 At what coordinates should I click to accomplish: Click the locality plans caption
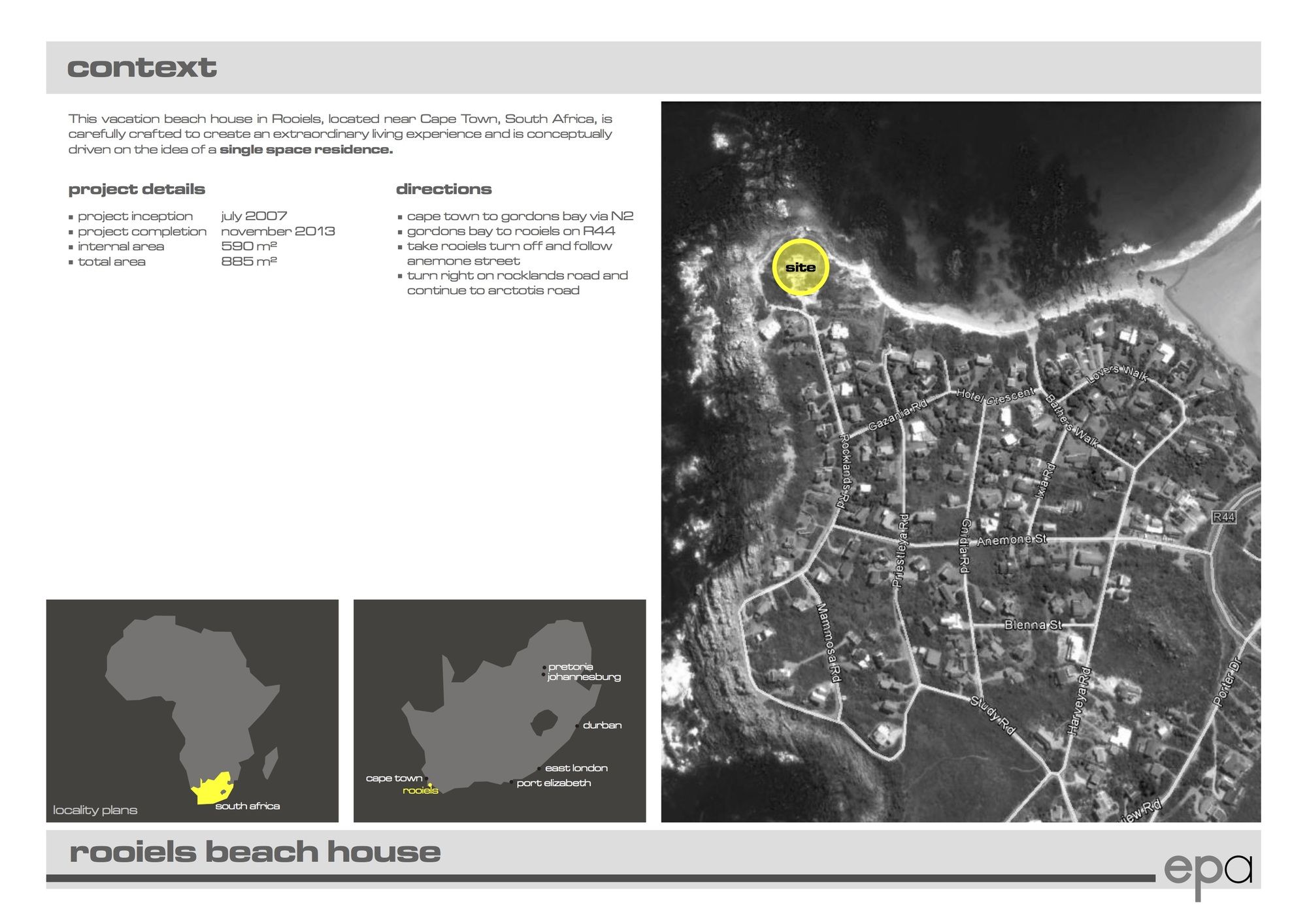(95, 810)
